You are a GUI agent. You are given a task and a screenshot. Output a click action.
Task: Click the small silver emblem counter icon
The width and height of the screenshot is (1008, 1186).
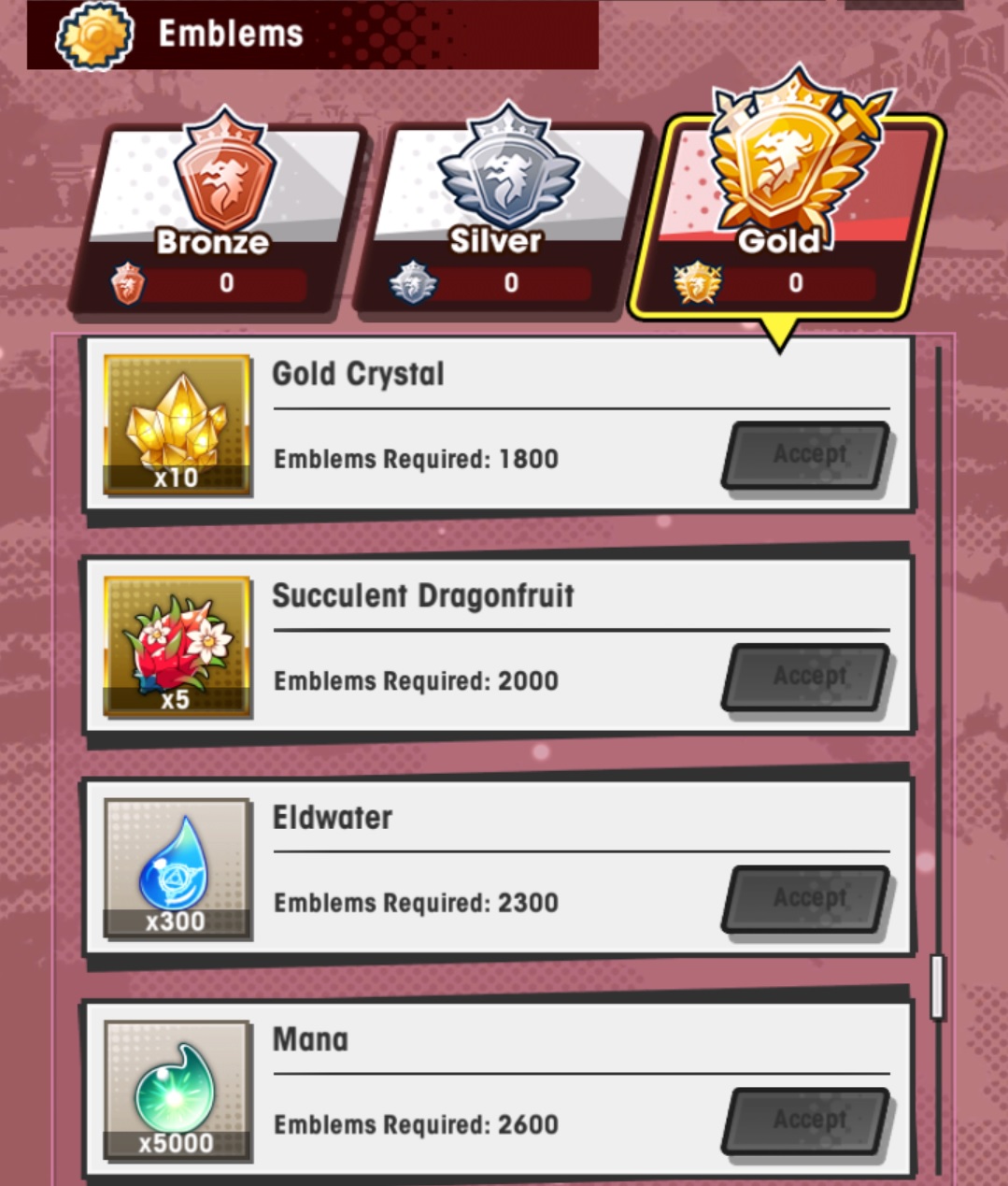click(x=412, y=283)
